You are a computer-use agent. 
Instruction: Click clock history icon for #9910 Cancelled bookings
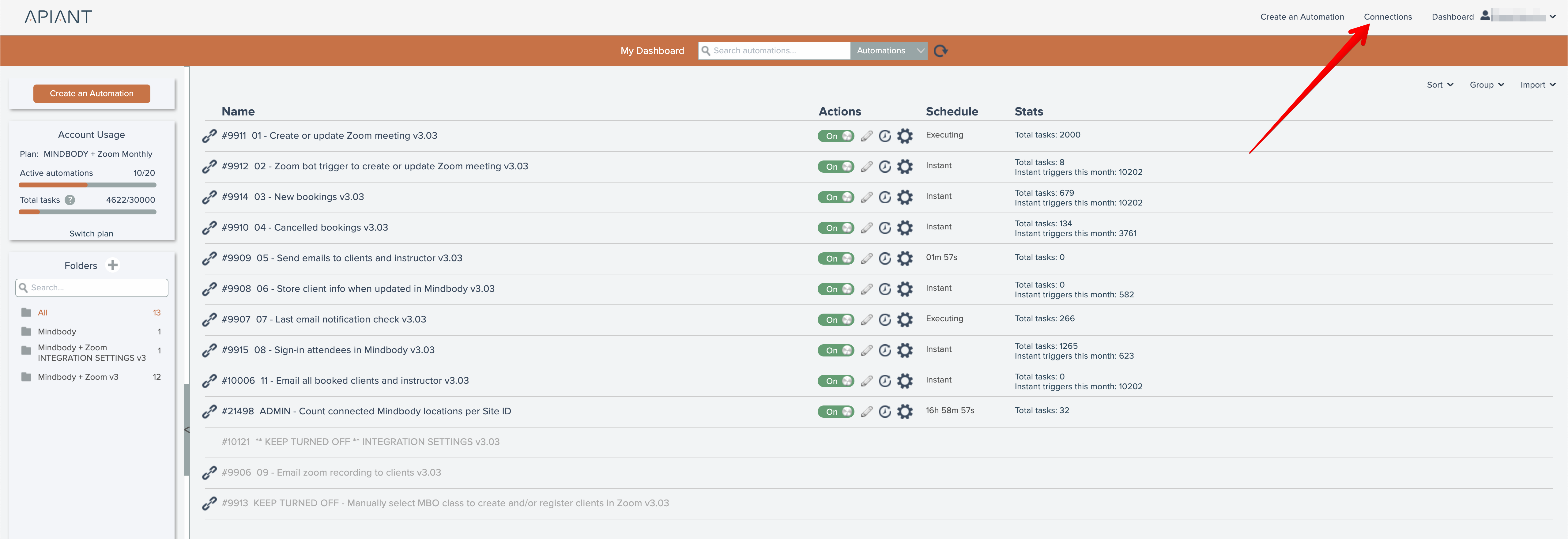tap(884, 228)
